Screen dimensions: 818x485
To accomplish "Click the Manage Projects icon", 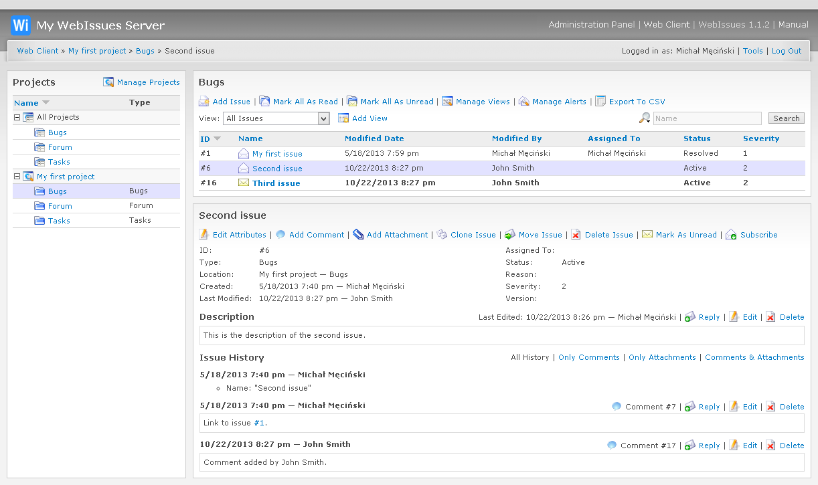I will (x=109, y=82).
